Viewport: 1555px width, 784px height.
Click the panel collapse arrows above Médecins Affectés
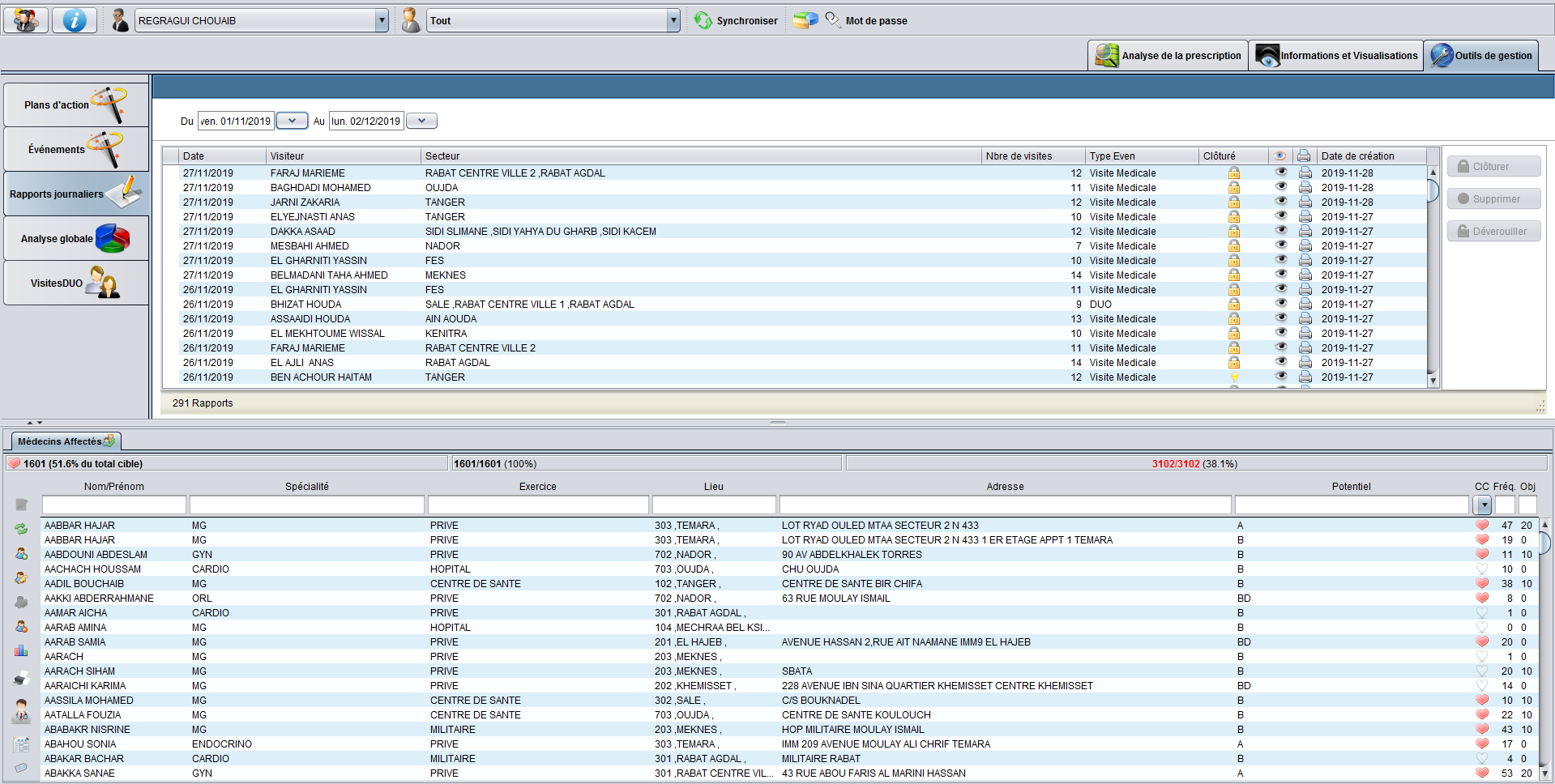pyautogui.click(x=34, y=423)
